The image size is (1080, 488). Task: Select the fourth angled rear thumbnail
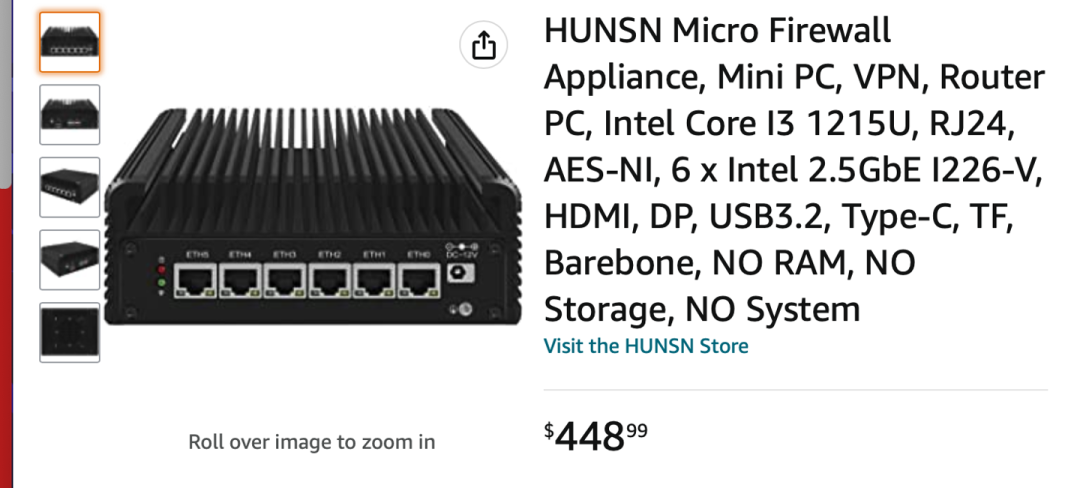pyautogui.click(x=70, y=259)
